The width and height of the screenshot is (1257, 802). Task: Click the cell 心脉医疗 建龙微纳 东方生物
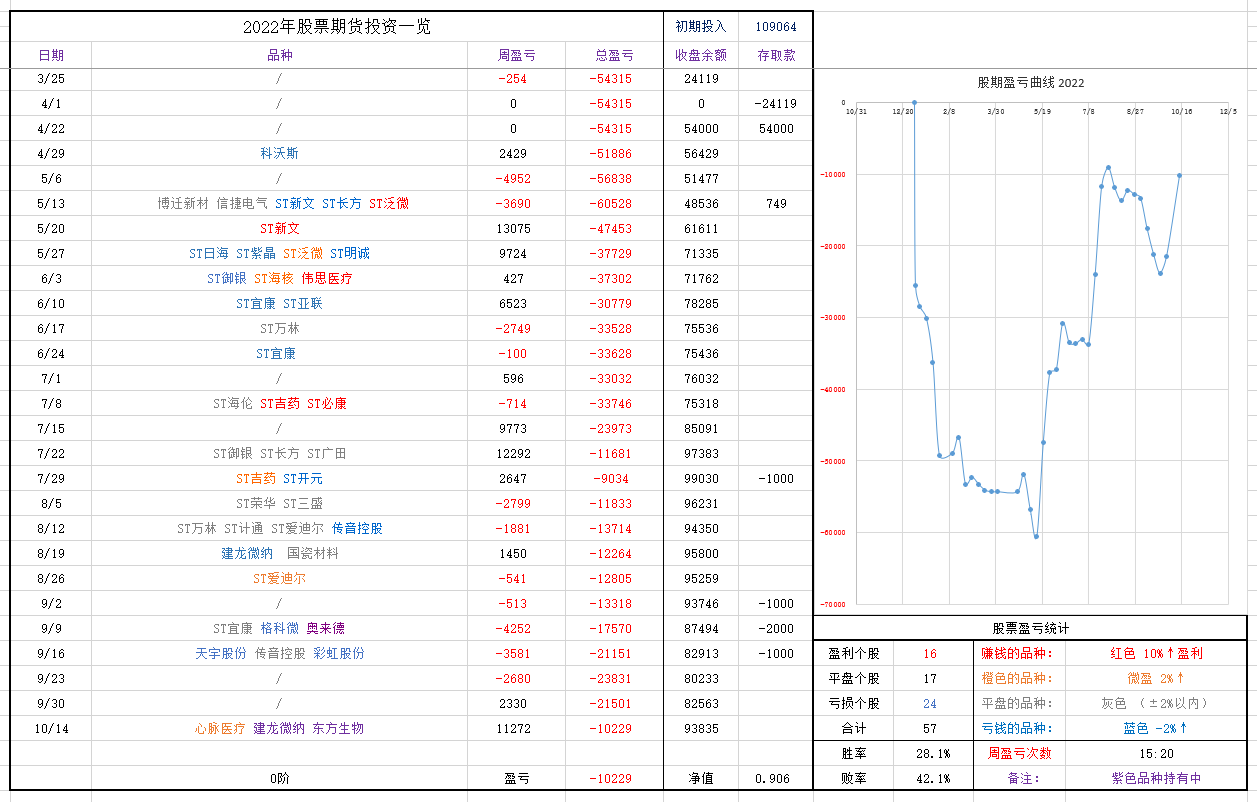tap(279, 728)
